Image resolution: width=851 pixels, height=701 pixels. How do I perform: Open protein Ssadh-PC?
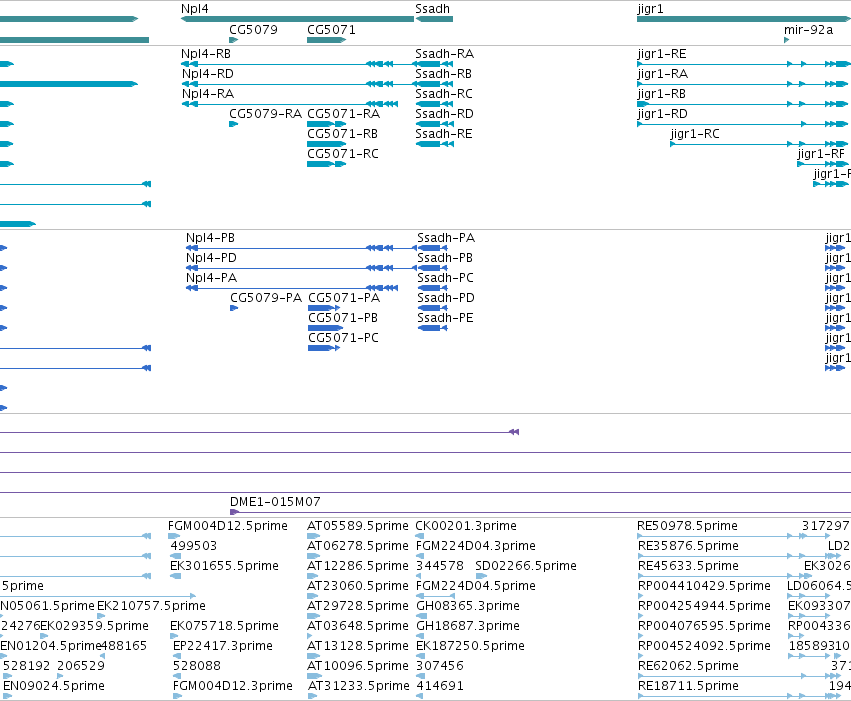click(445, 278)
